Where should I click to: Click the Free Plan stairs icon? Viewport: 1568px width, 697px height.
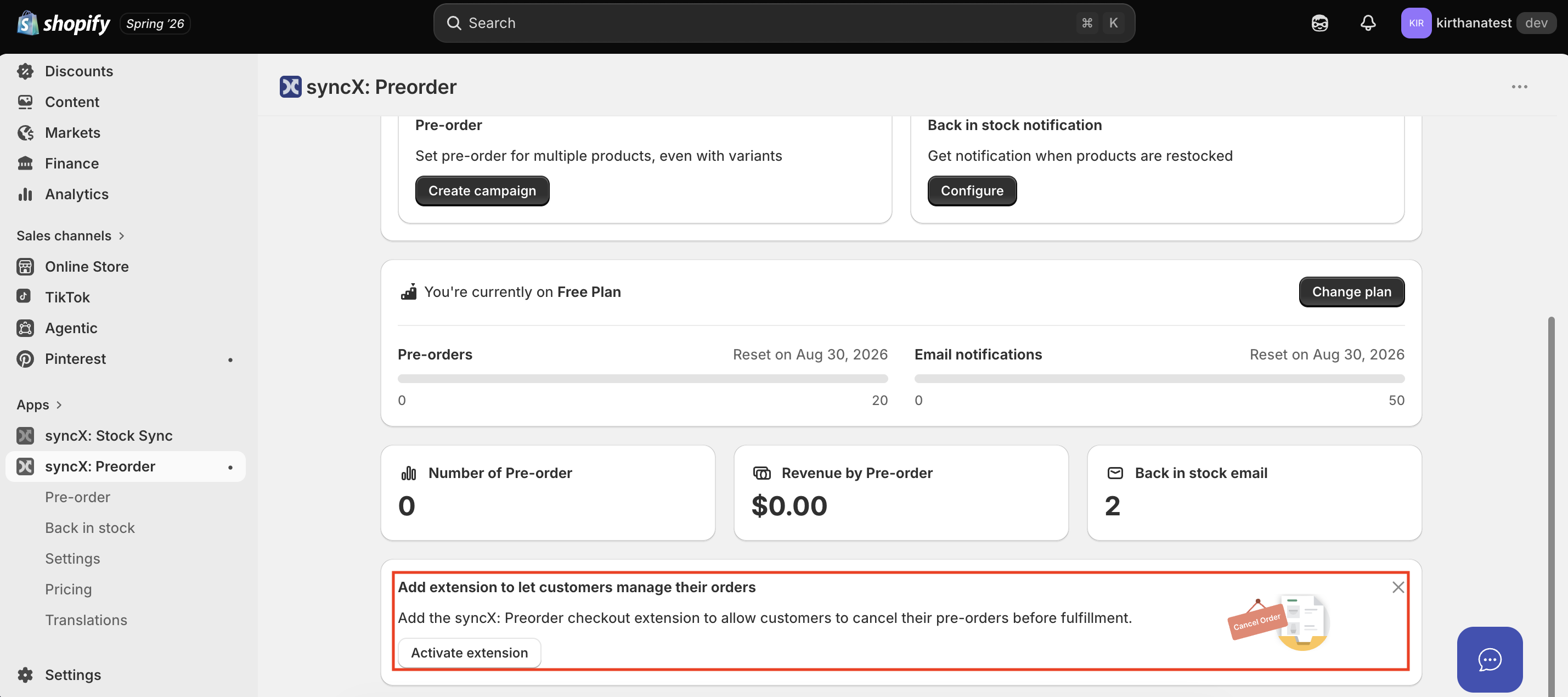[x=408, y=291]
